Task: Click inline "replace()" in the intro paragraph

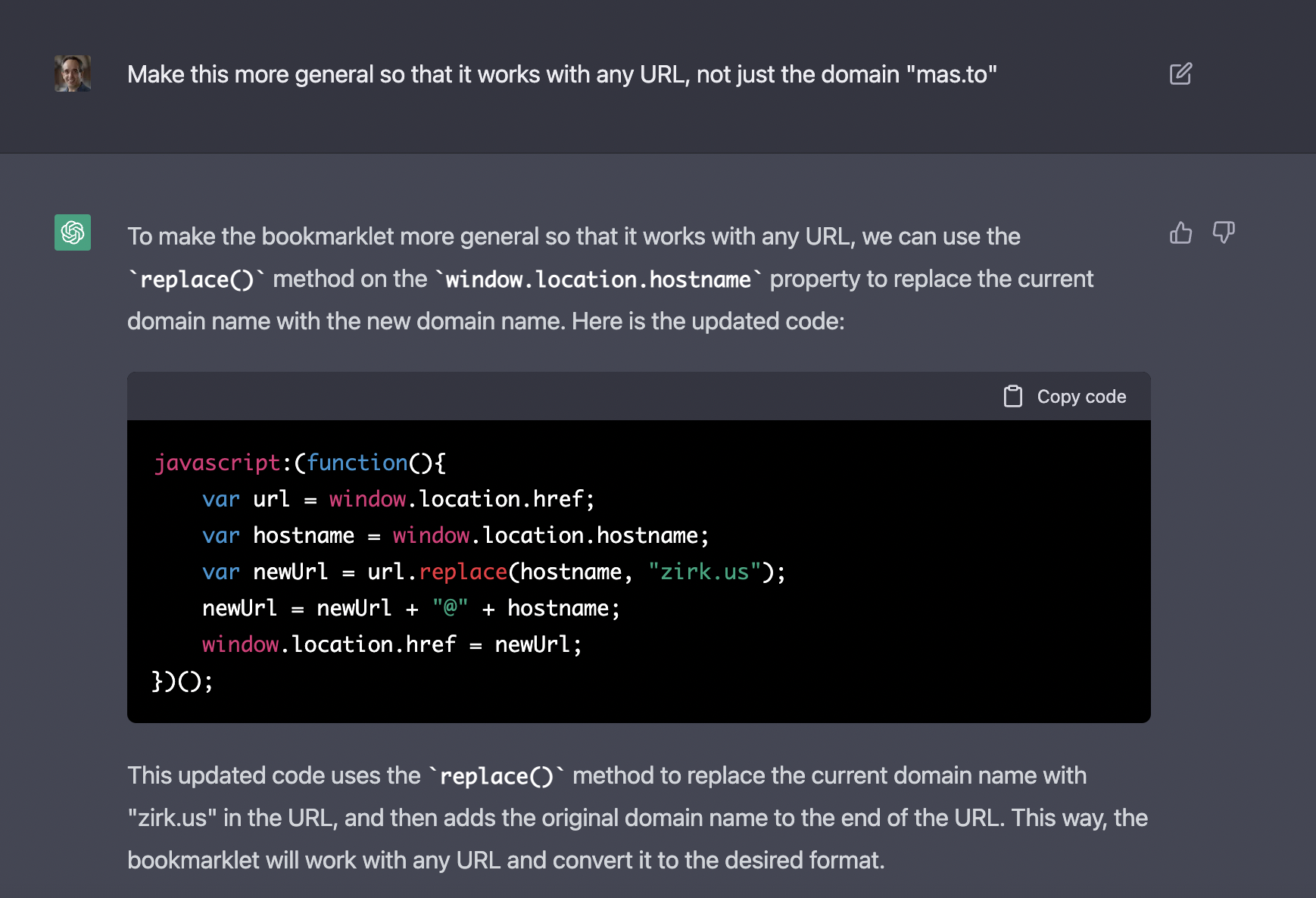Action: 197,279
